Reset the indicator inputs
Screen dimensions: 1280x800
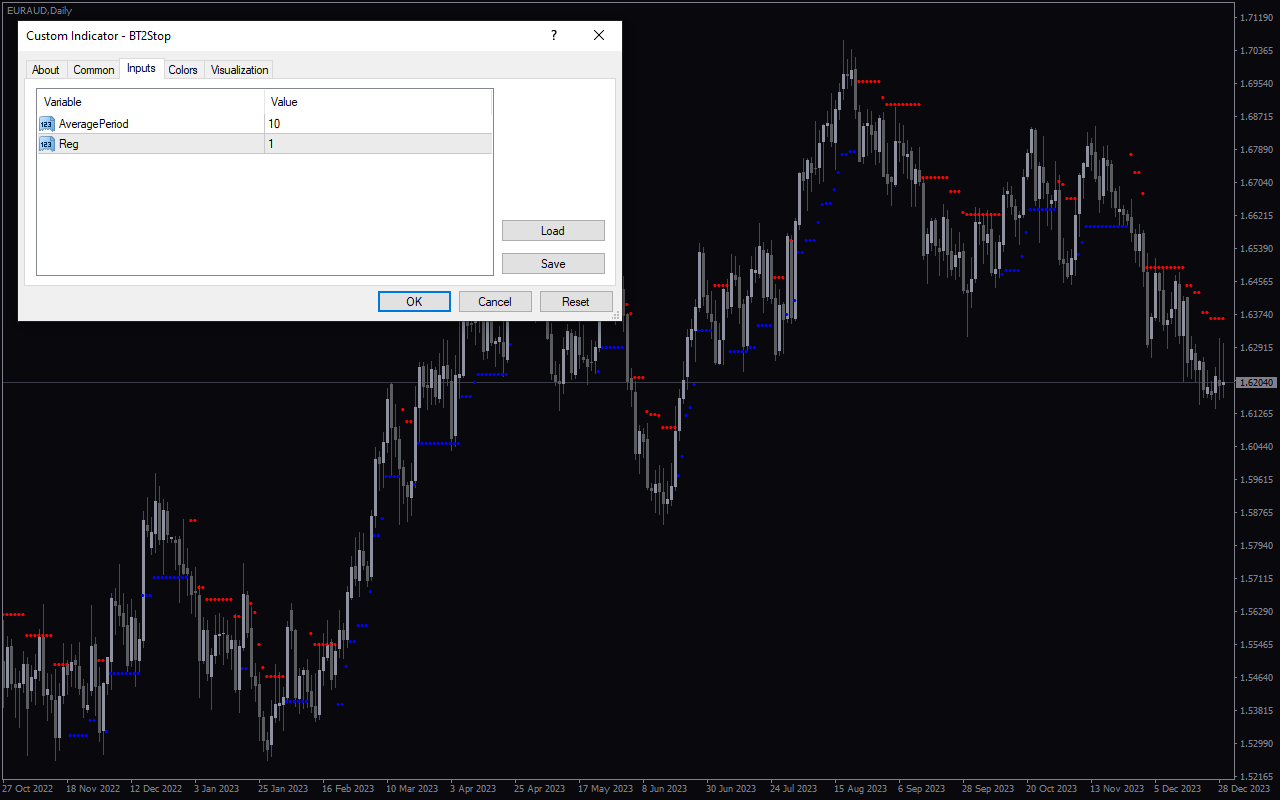tap(576, 302)
